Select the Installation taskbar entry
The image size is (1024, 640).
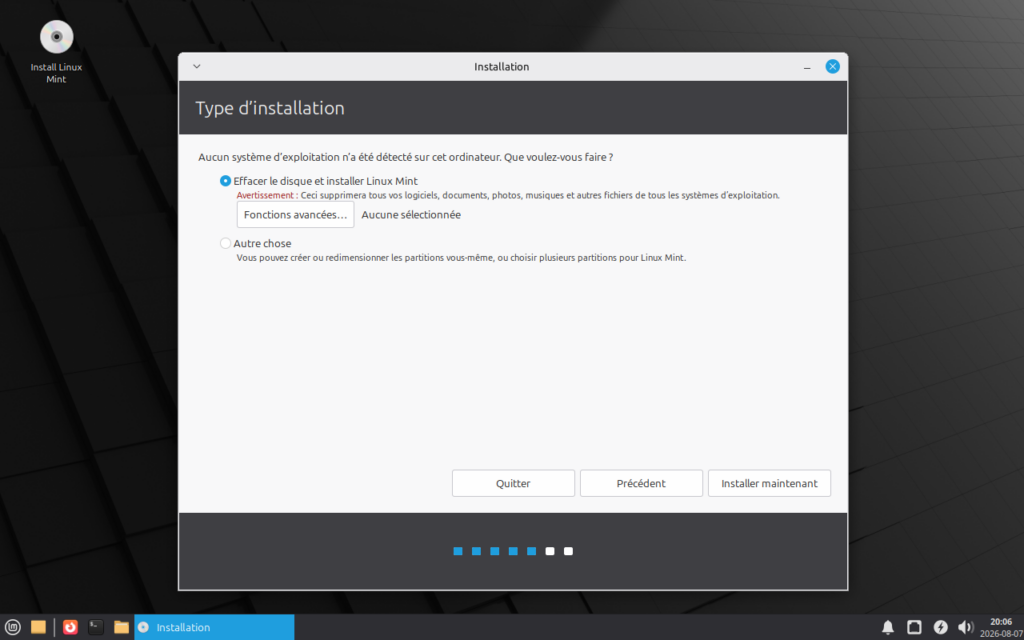click(214, 627)
